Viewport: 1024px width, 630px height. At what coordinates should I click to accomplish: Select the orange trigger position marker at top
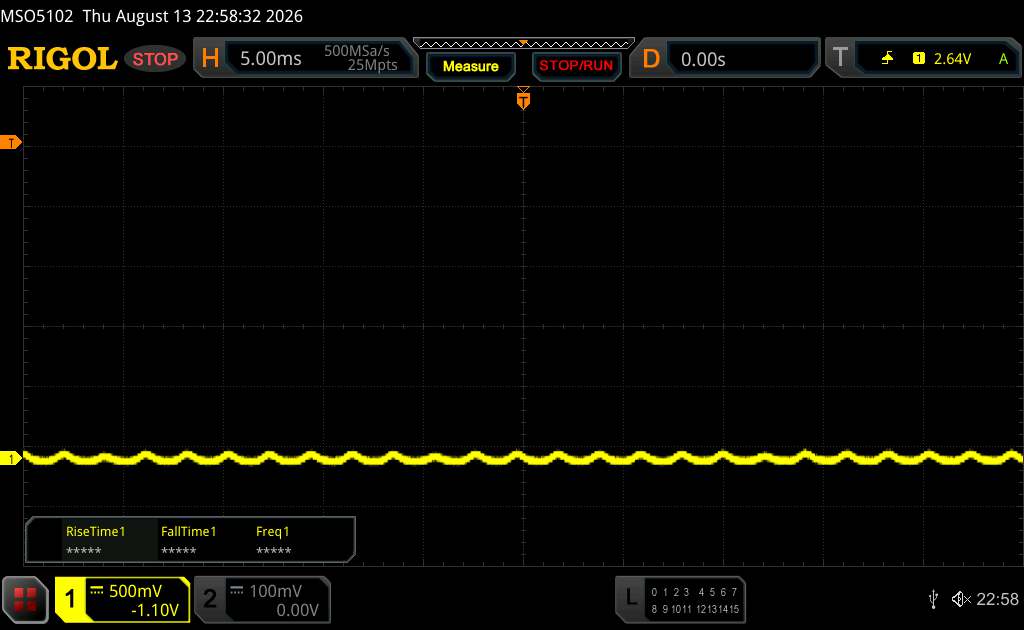click(x=523, y=100)
